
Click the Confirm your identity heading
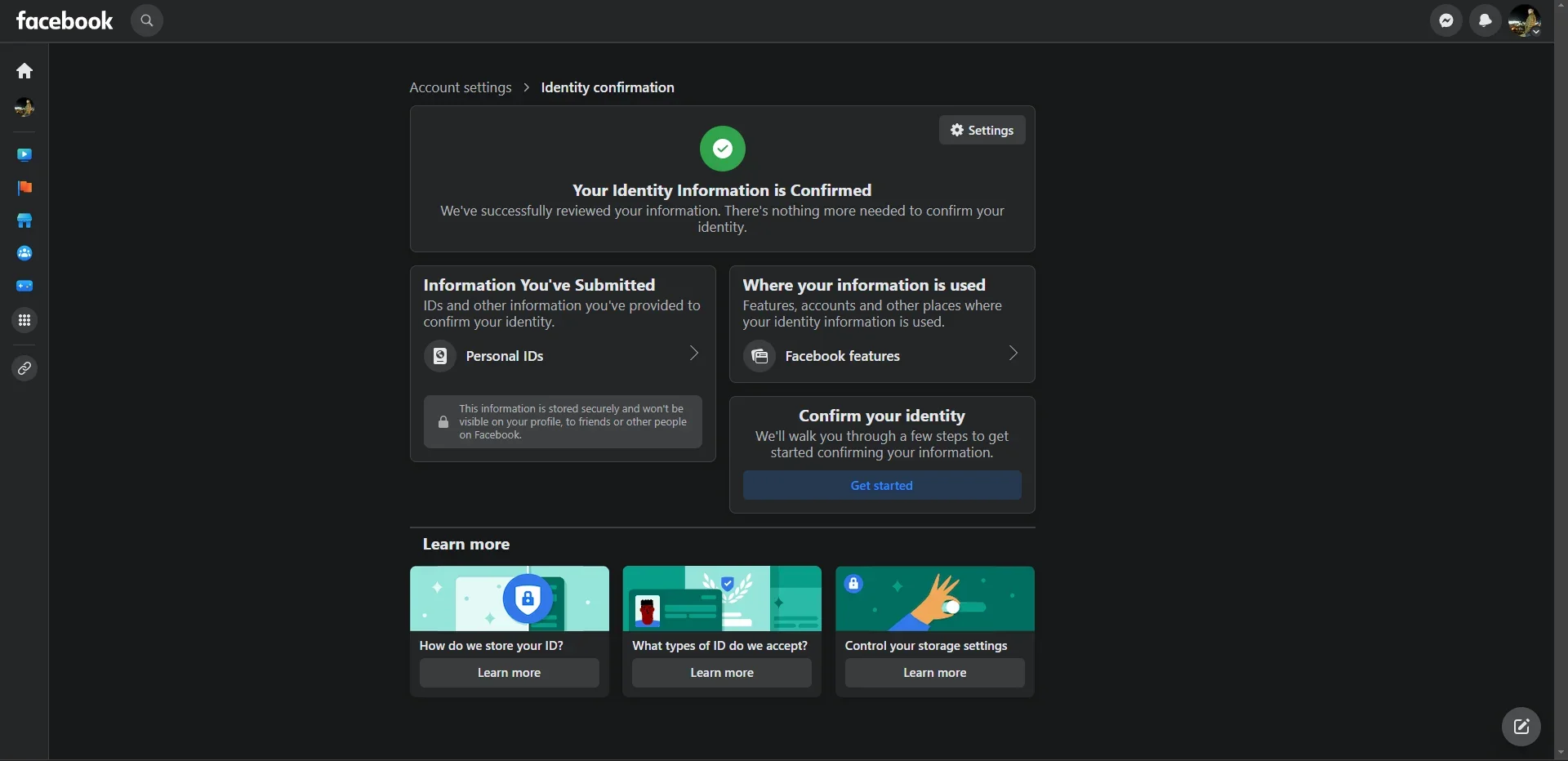pos(882,416)
